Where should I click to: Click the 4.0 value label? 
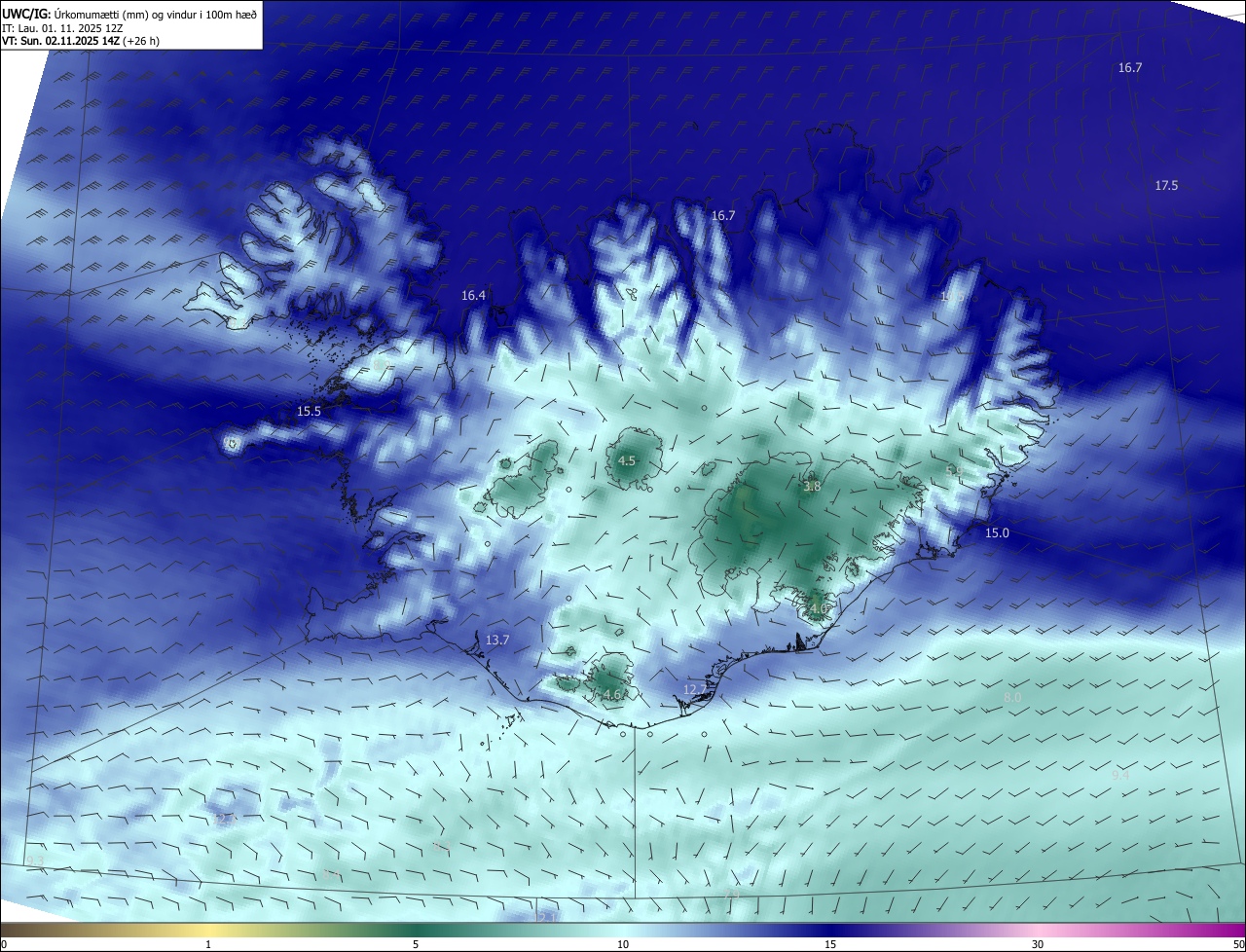pos(818,609)
